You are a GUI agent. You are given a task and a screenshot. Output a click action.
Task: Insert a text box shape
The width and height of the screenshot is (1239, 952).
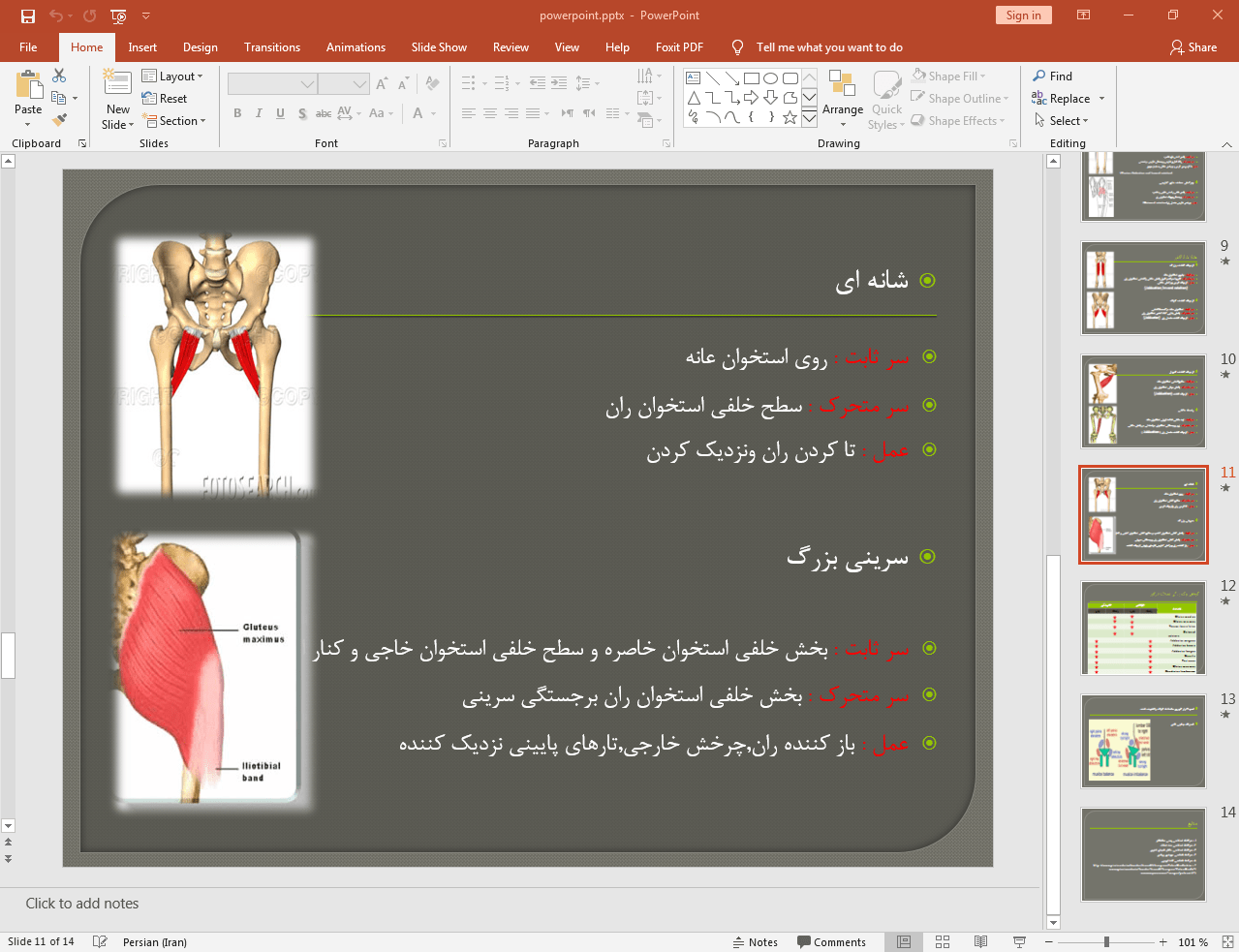tap(693, 78)
